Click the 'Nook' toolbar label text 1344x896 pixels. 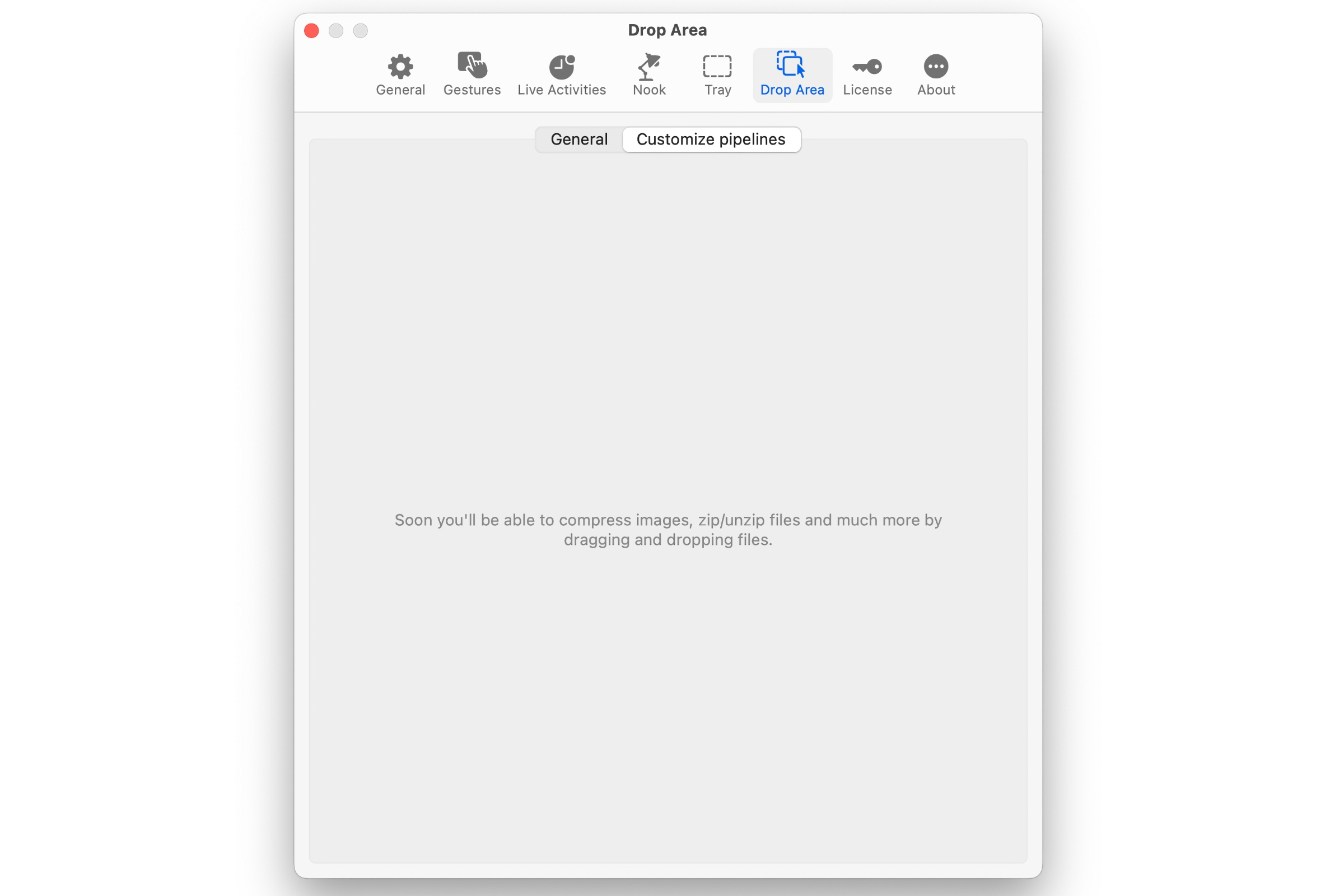click(x=648, y=90)
